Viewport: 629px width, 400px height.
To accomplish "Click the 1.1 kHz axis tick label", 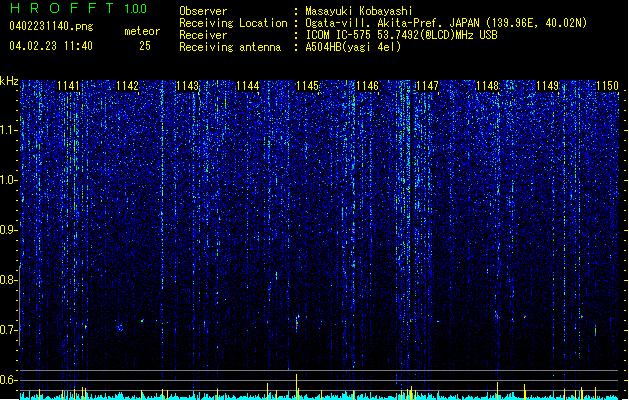I will 9,130.
